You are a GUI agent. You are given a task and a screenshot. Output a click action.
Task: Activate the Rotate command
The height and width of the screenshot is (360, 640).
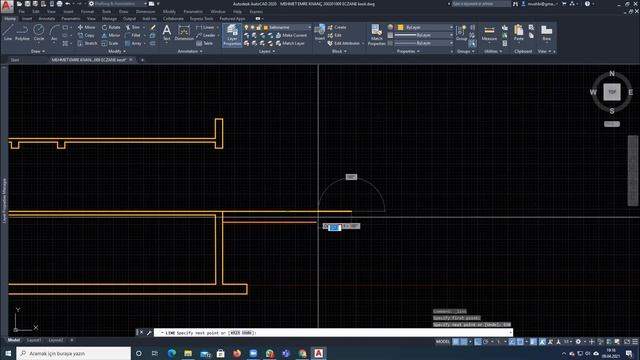(x=111, y=27)
